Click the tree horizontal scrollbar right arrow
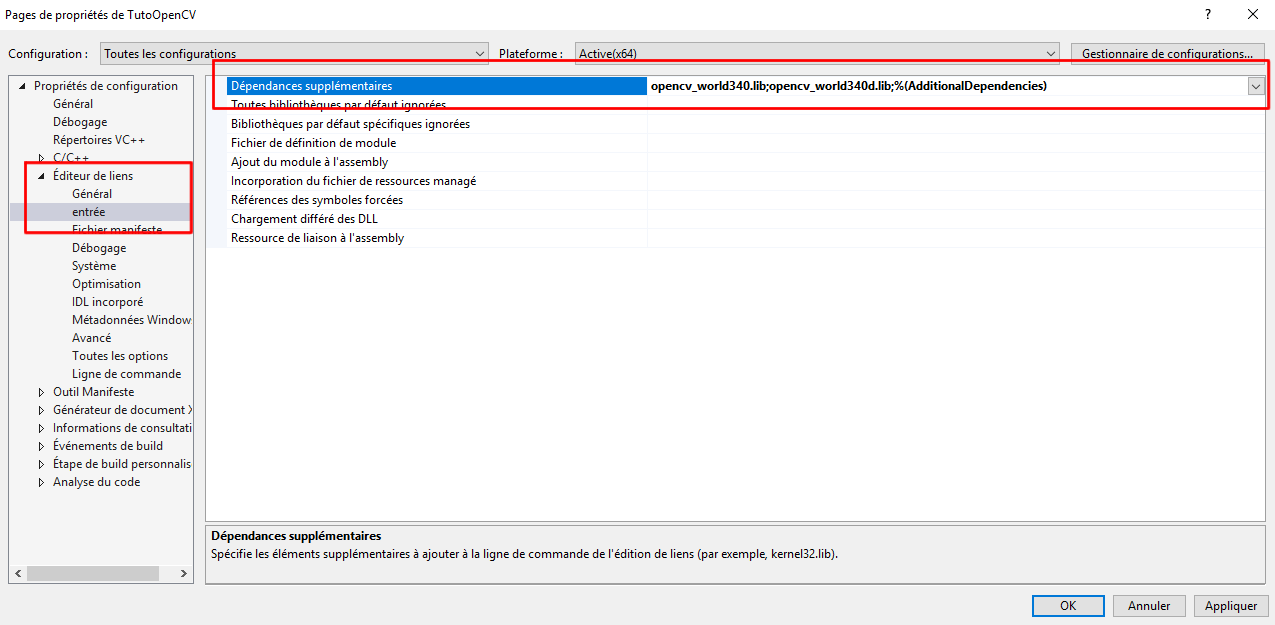 (x=184, y=574)
